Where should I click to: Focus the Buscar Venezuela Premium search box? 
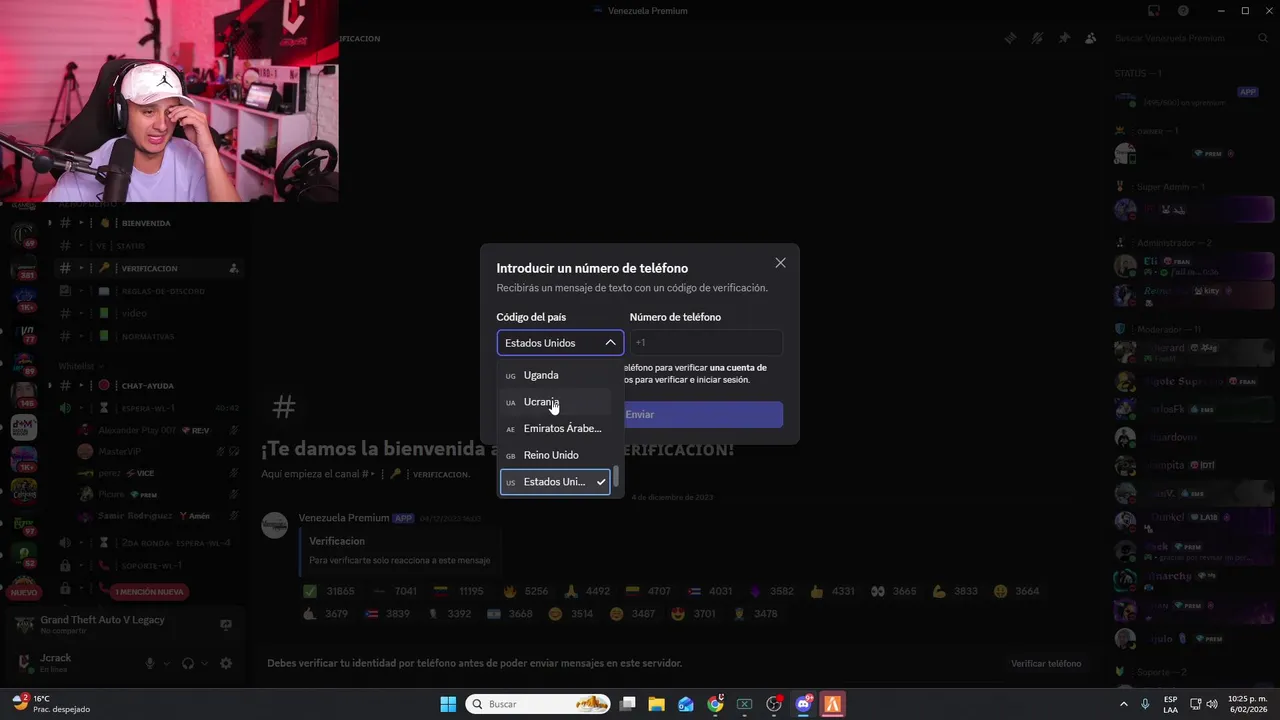point(1190,38)
